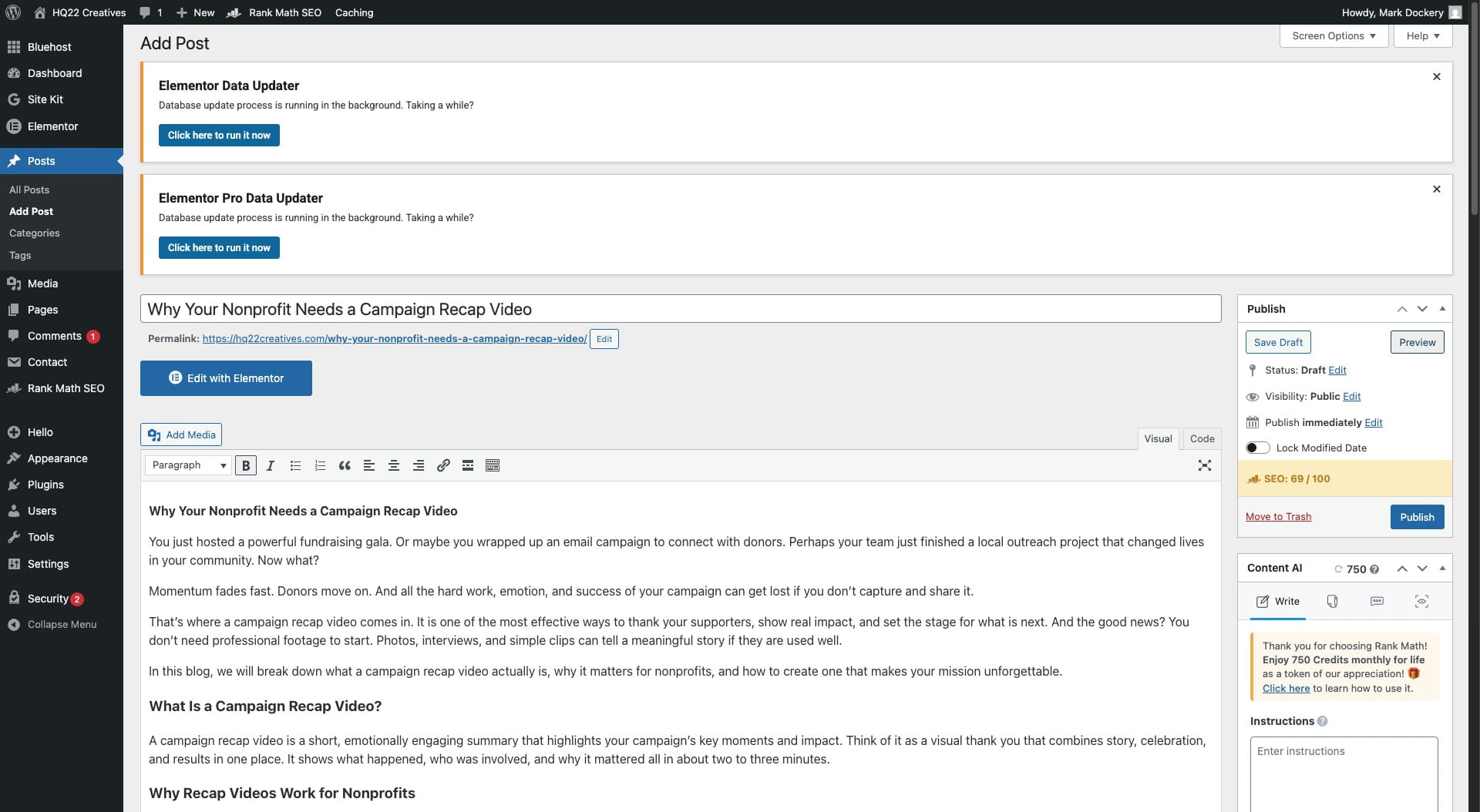Enter distraction-free fullscreen editor mode
Viewport: 1480px width, 812px height.
1205,465
